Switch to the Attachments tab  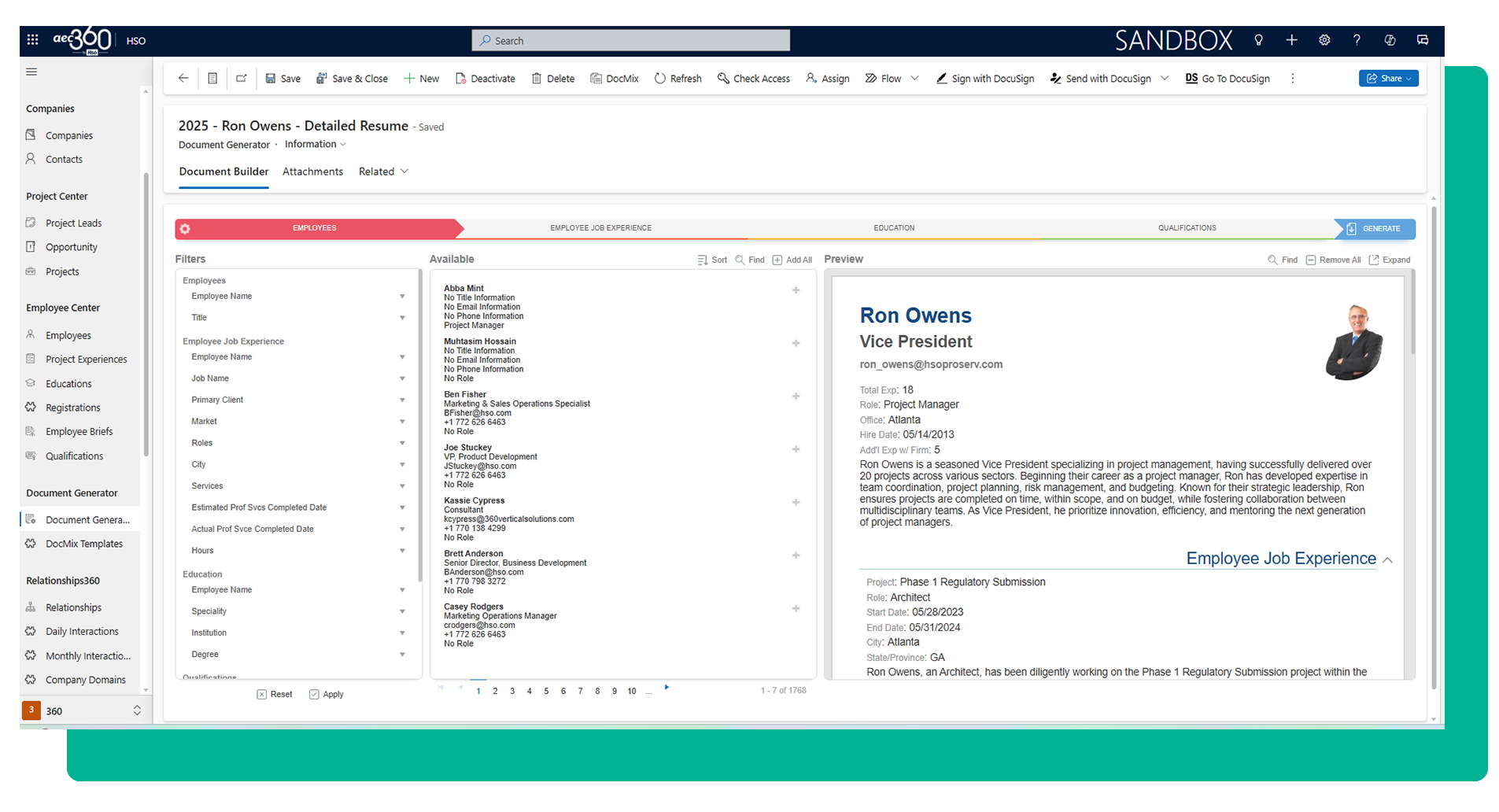(312, 172)
